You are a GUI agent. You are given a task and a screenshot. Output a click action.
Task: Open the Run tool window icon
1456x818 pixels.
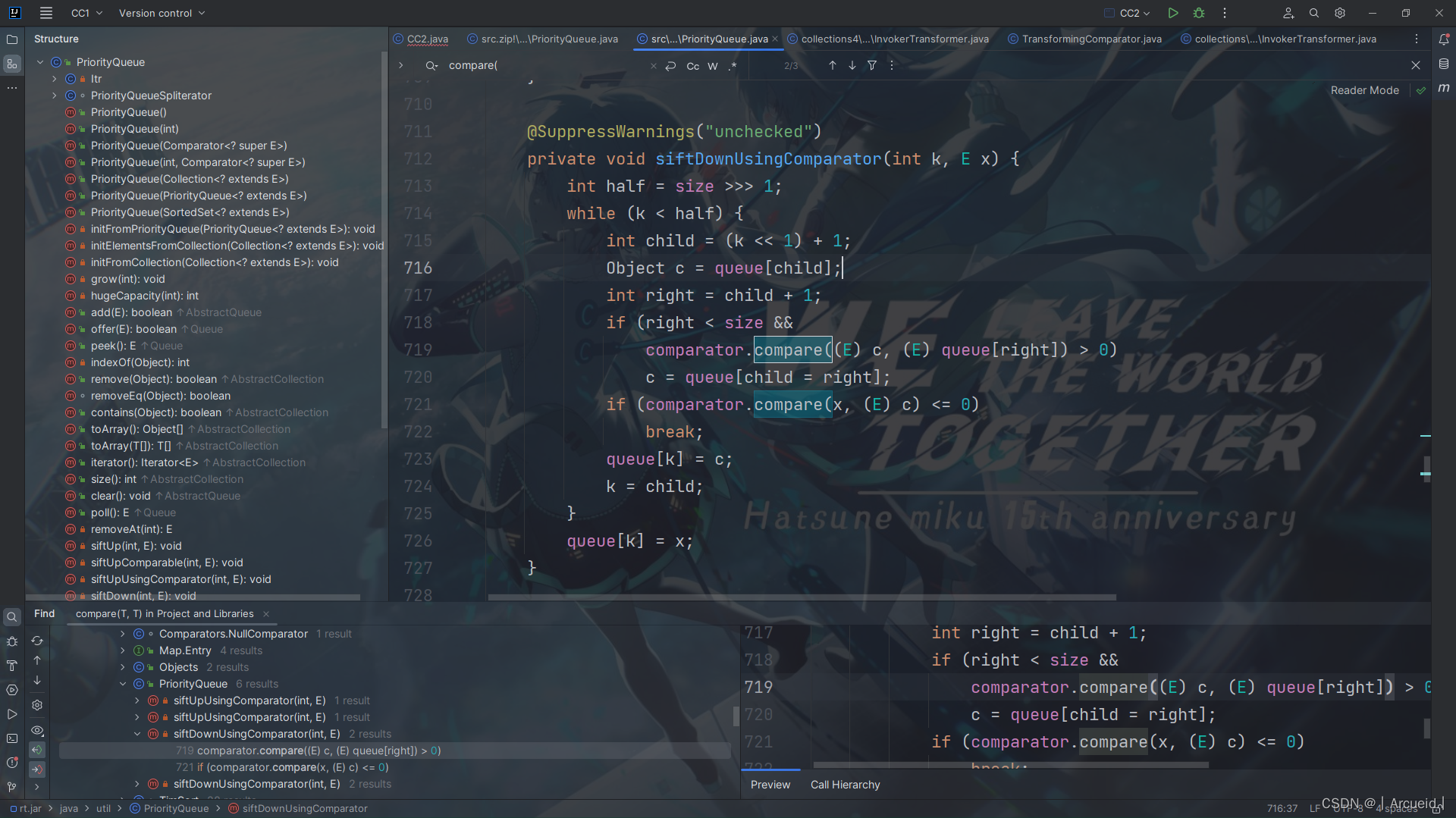[12, 714]
